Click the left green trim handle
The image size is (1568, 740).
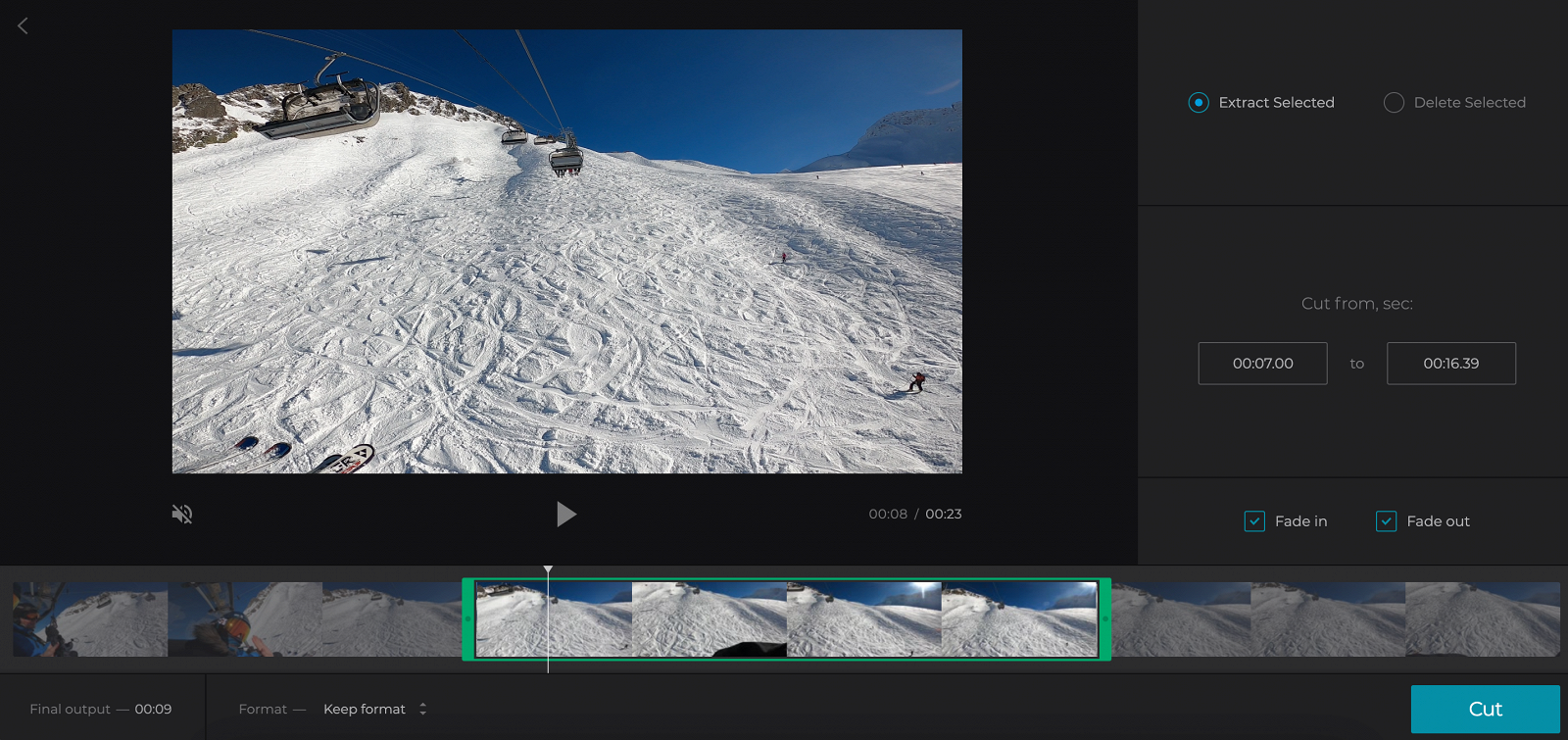[468, 619]
